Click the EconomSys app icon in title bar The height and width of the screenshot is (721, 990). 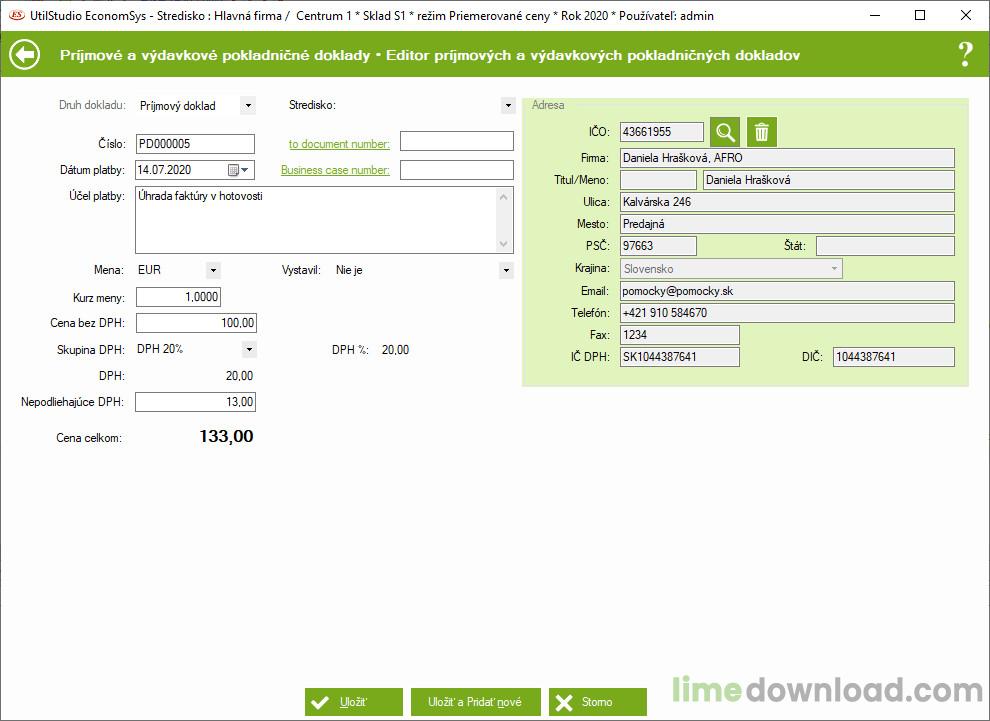point(16,15)
